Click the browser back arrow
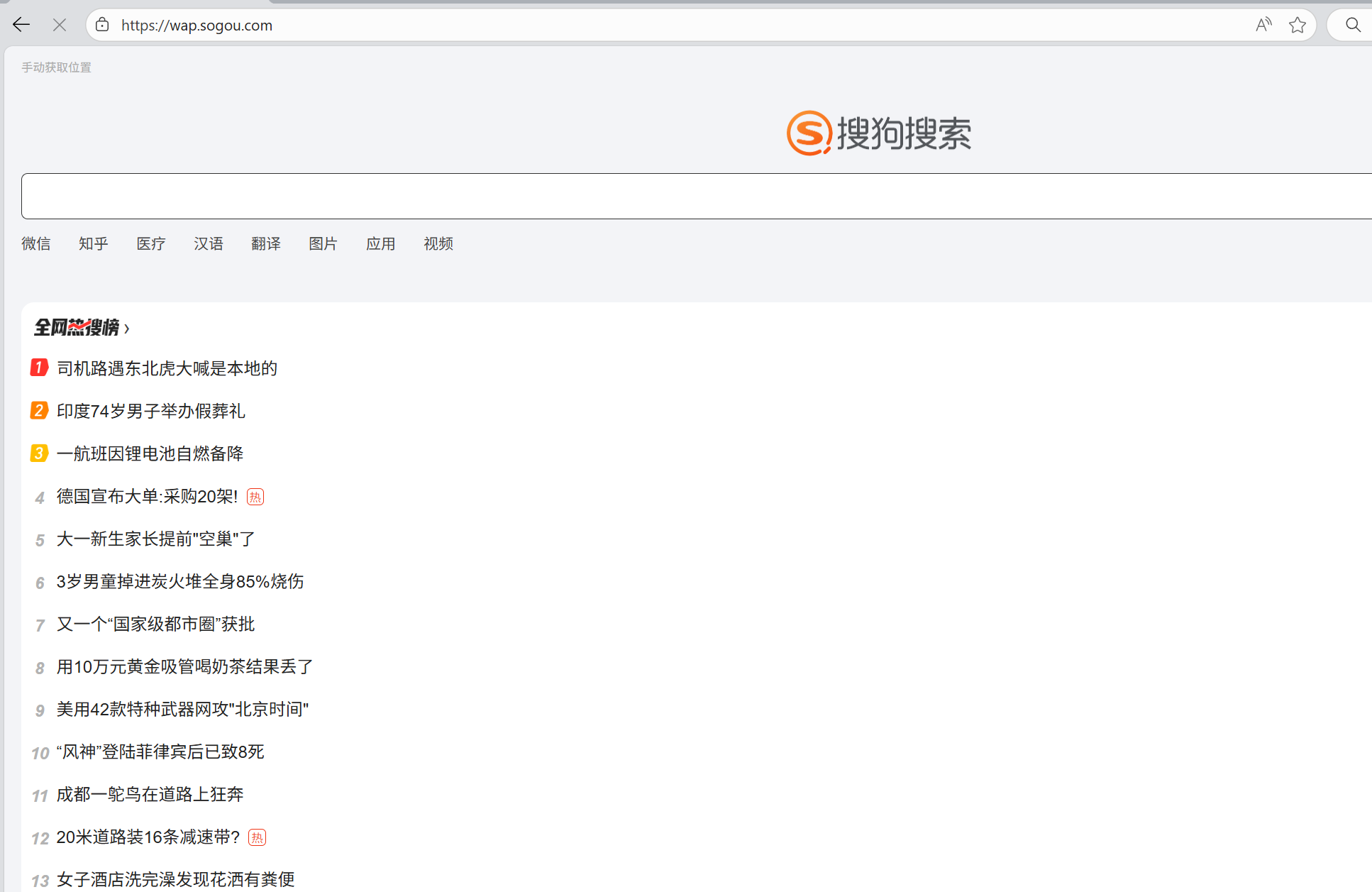 (21, 25)
